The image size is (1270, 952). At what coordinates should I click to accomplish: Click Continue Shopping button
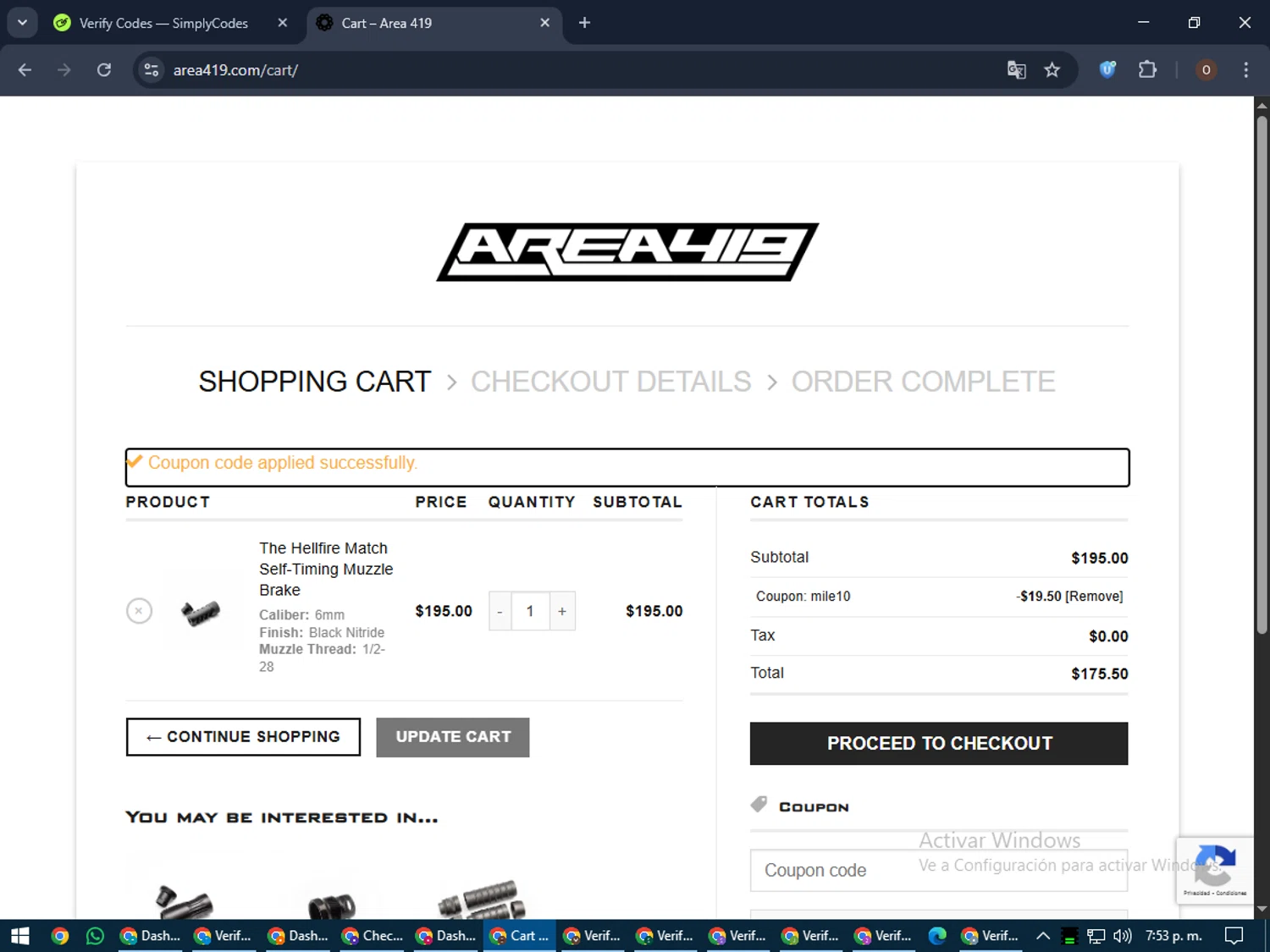point(243,737)
